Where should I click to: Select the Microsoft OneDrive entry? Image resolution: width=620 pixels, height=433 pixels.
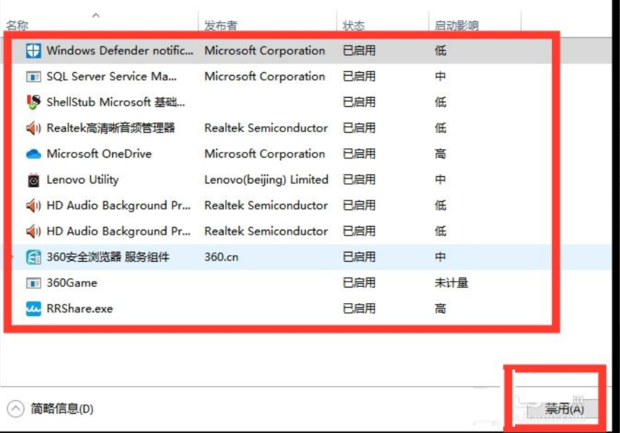click(x=99, y=154)
